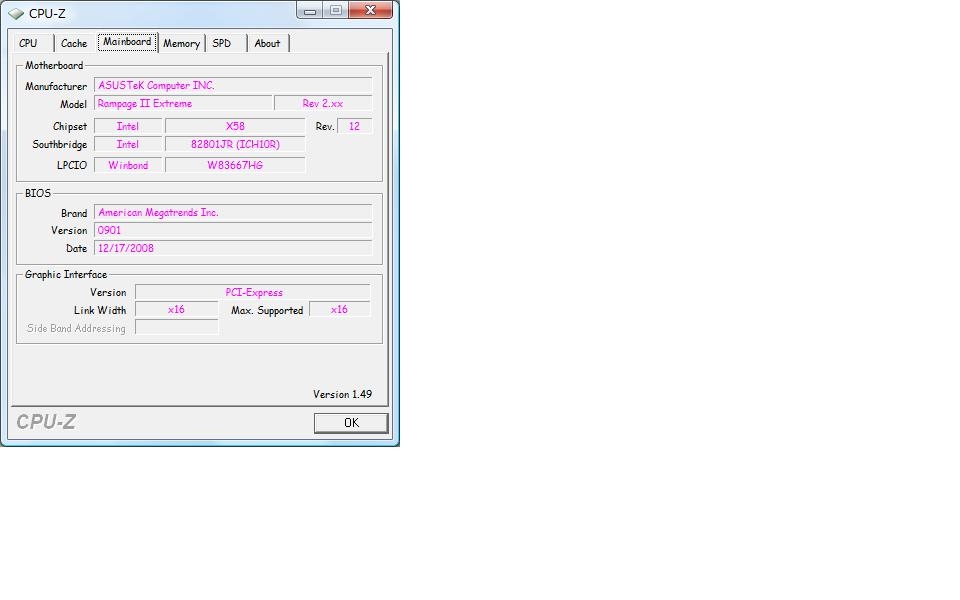Open the Cache tab
This screenshot has width=960, height=600.
click(x=74, y=43)
